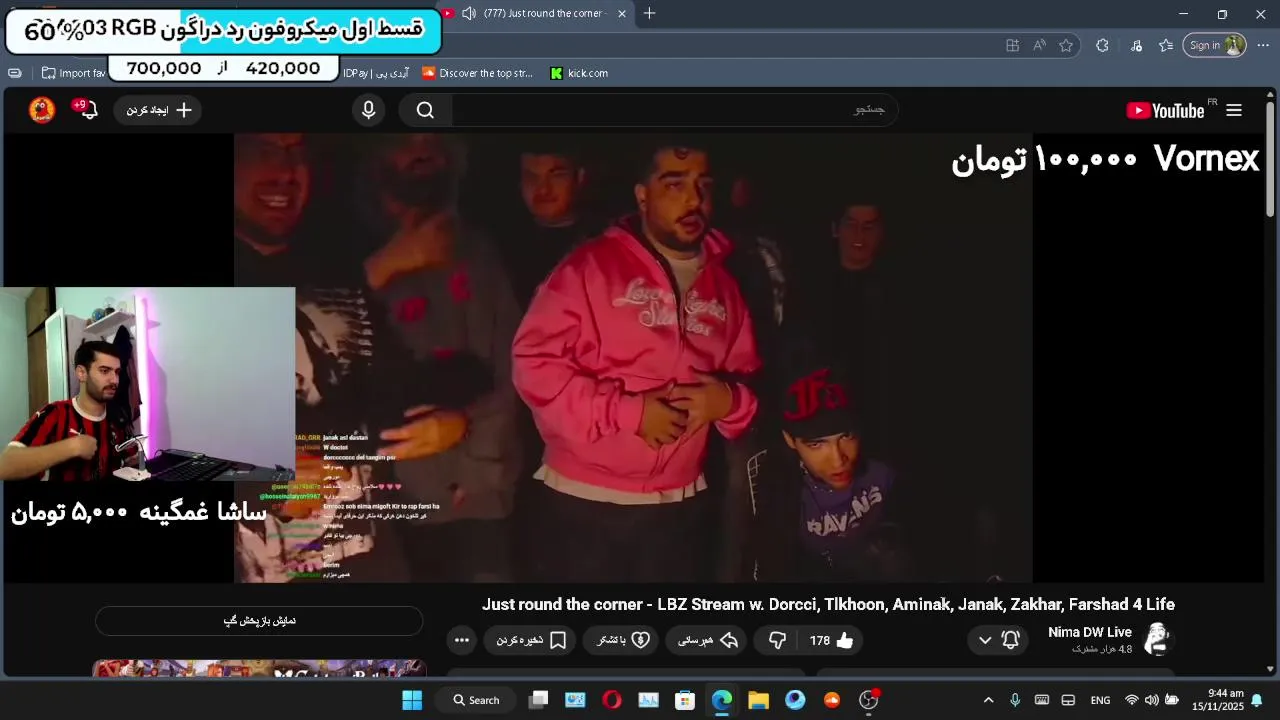Open the Nima DW Live channel name
1280x720 pixels.
(1090, 632)
